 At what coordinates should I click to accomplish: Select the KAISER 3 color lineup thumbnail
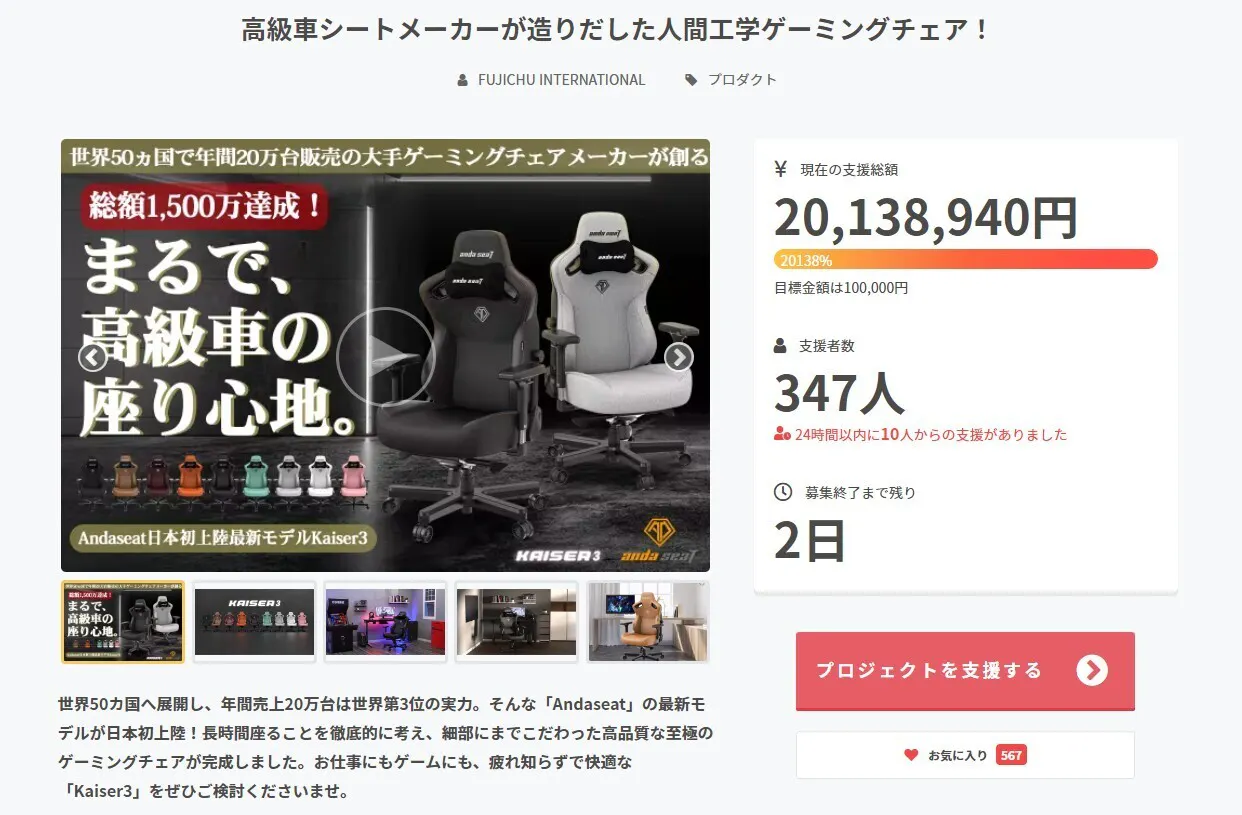(x=254, y=622)
